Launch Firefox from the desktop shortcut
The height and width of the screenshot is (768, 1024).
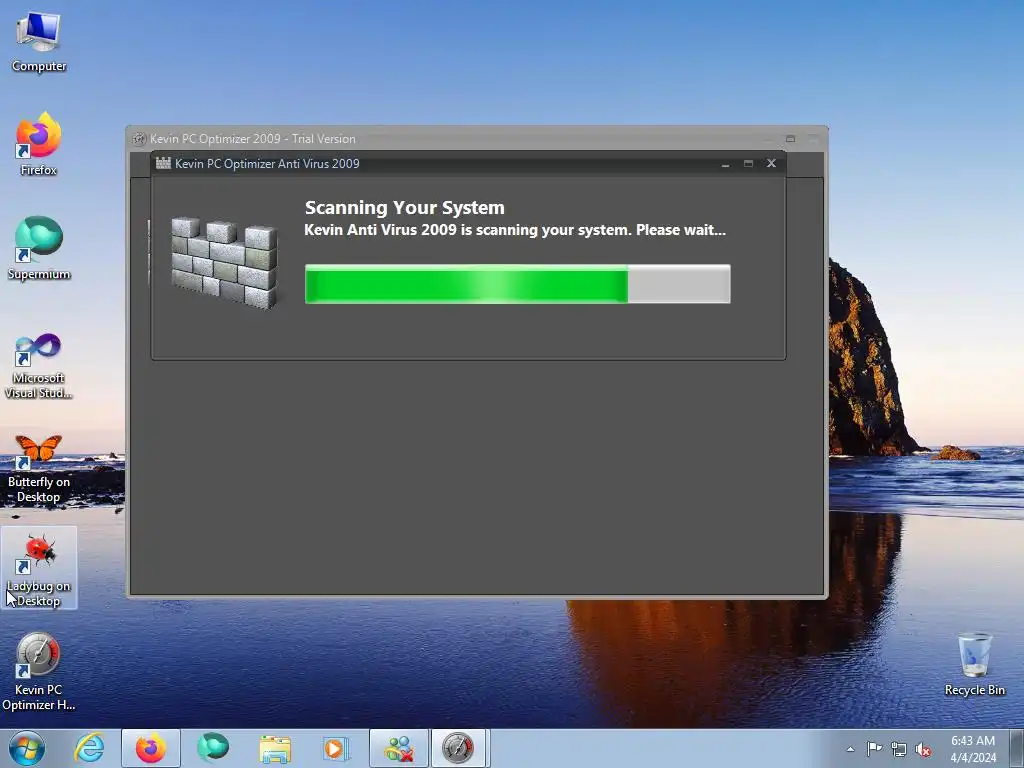coord(39,144)
